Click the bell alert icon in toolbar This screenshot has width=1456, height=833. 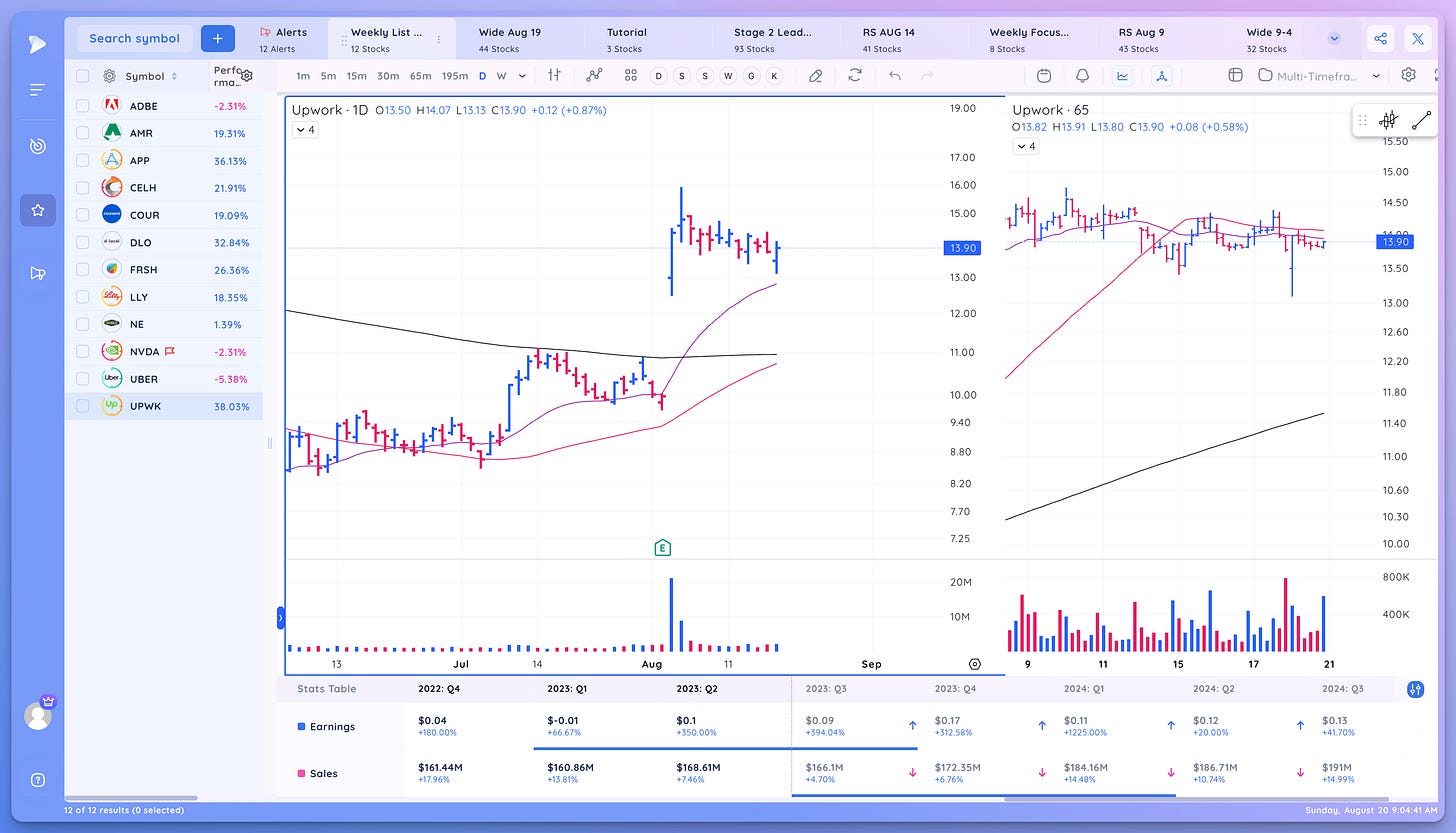click(1083, 75)
